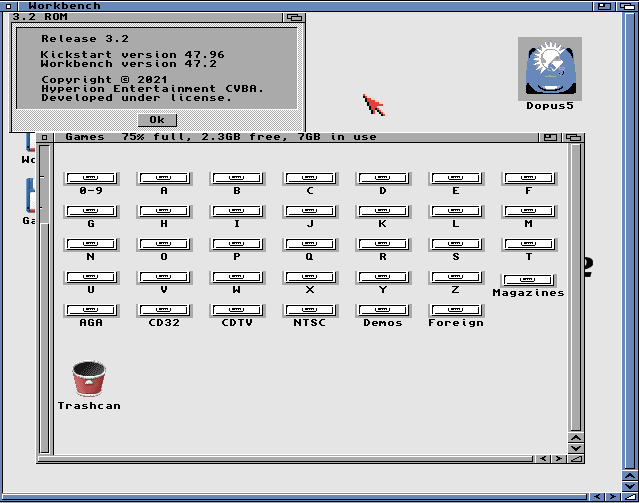Click the Games window zoom gadget
Viewport: 639px width, 503px height.
550,137
